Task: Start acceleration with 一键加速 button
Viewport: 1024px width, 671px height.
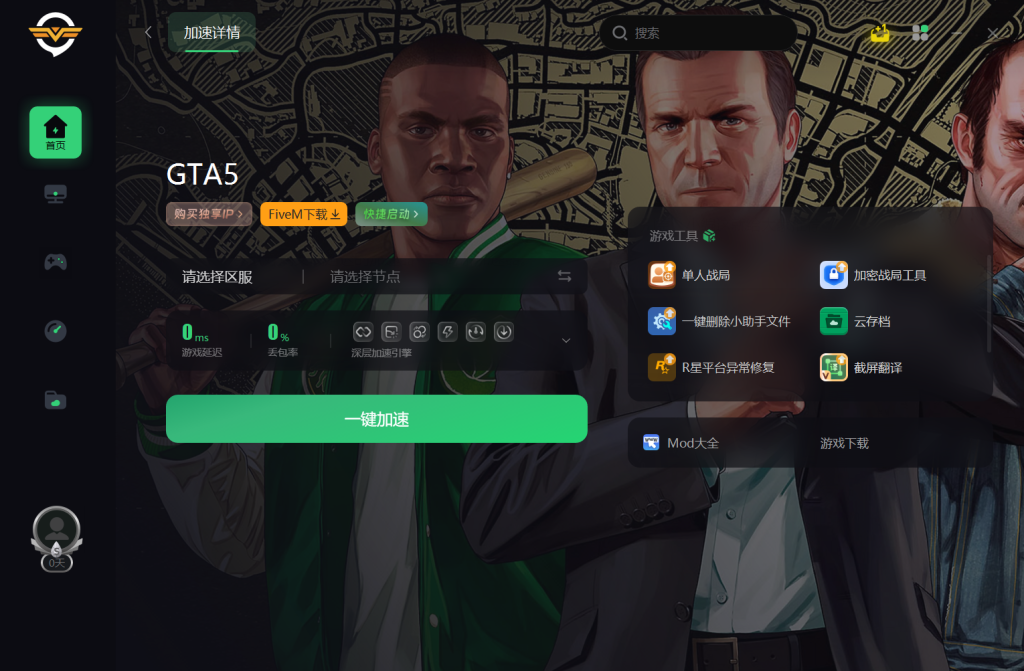Action: coord(377,419)
